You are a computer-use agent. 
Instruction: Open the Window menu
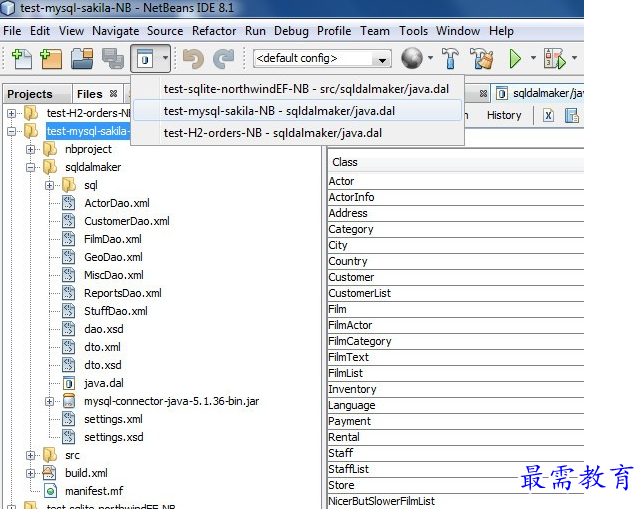tap(458, 31)
